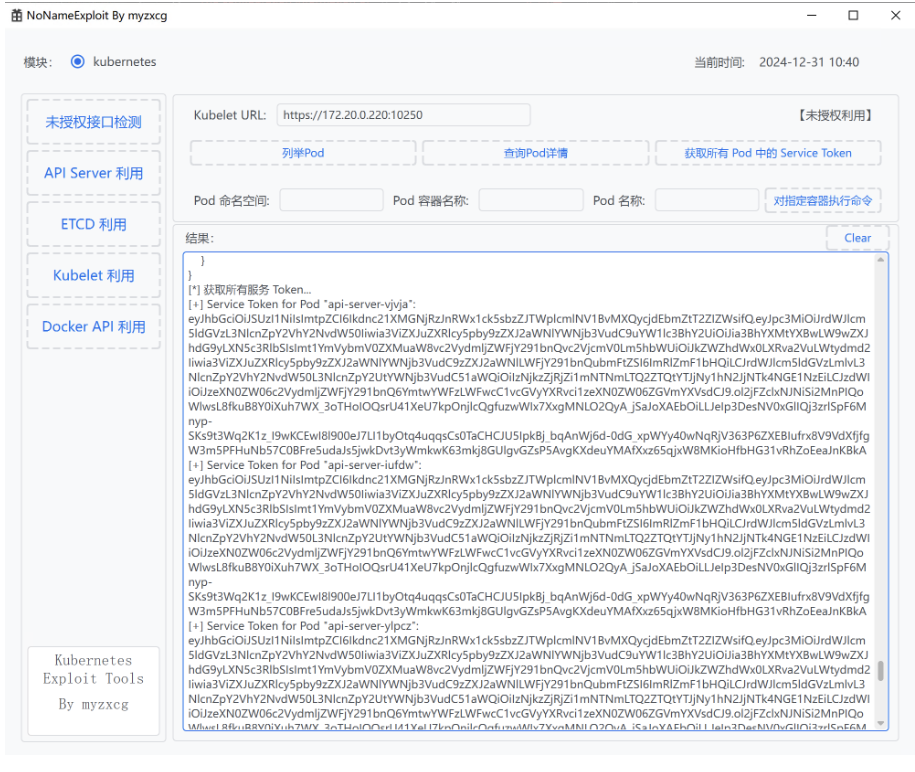915x772 pixels.
Task: Click the 查询Pod详情 button
Action: point(536,153)
